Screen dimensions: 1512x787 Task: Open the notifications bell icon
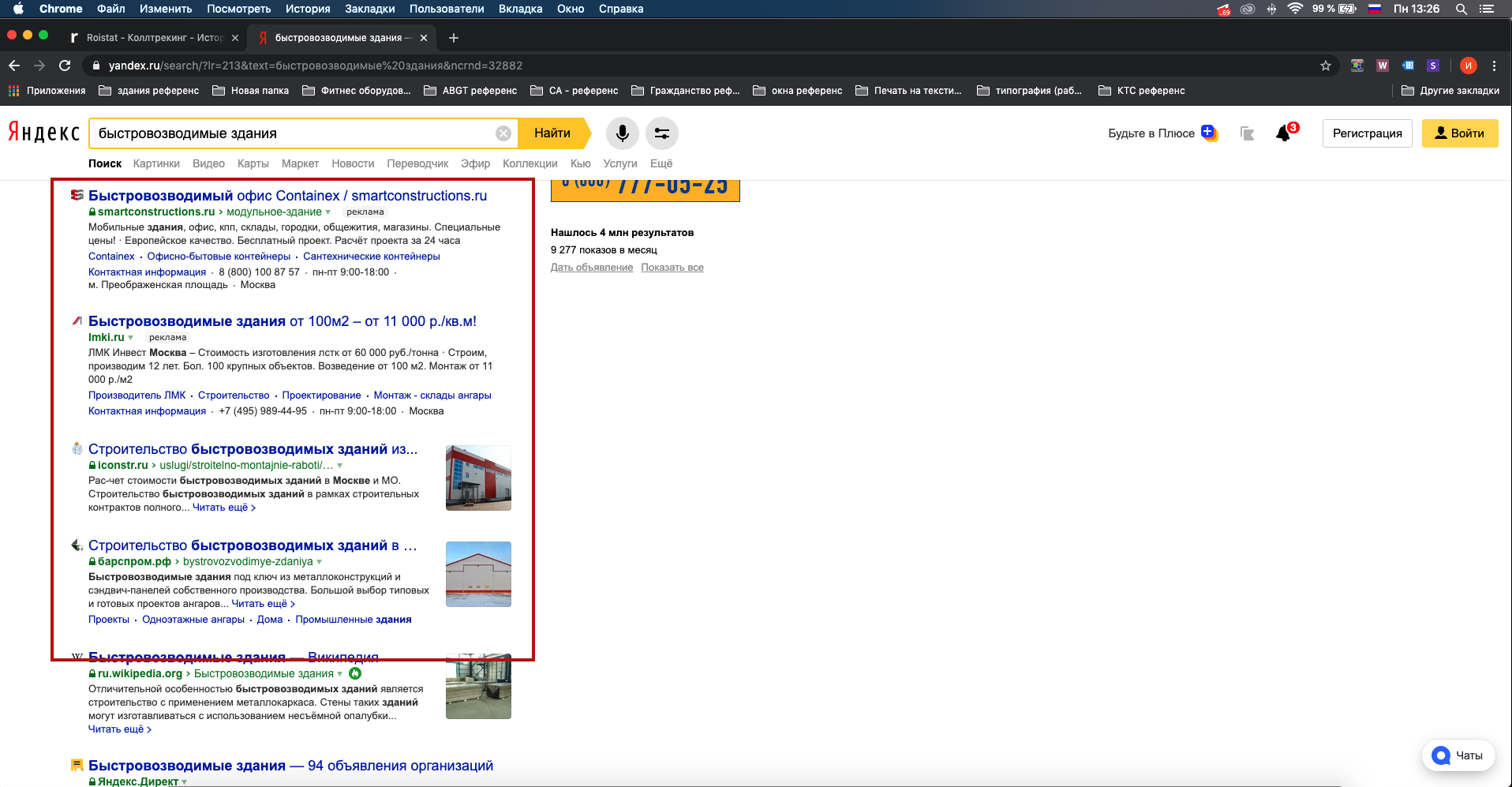coord(1284,133)
